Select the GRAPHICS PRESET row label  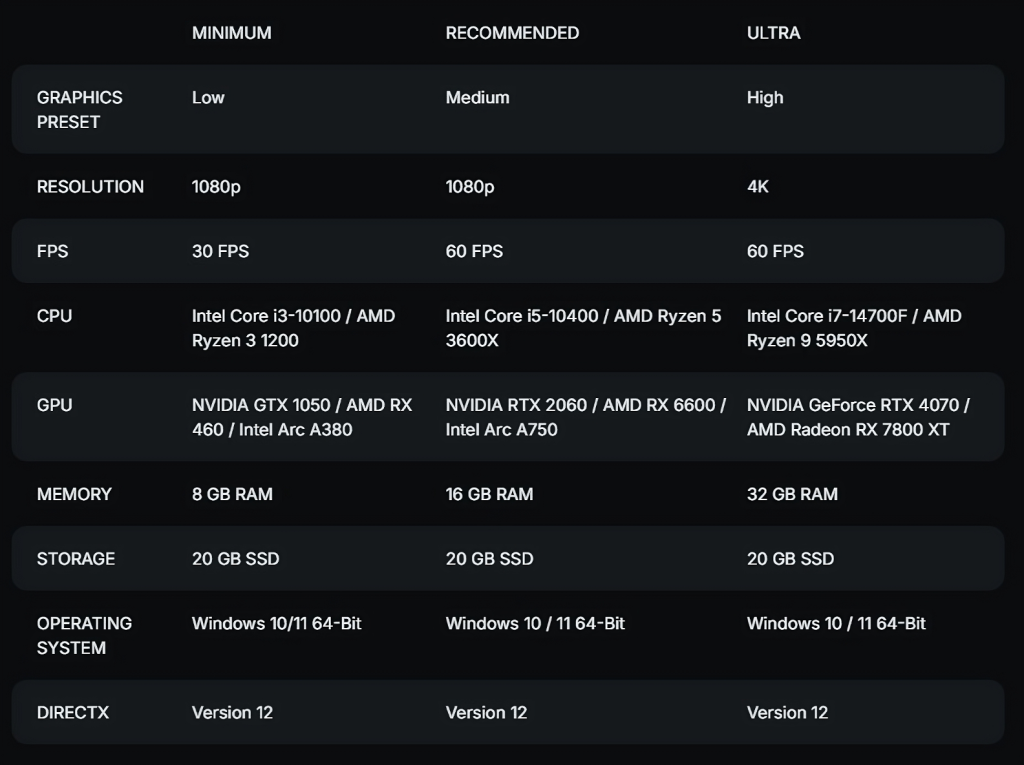coord(80,109)
